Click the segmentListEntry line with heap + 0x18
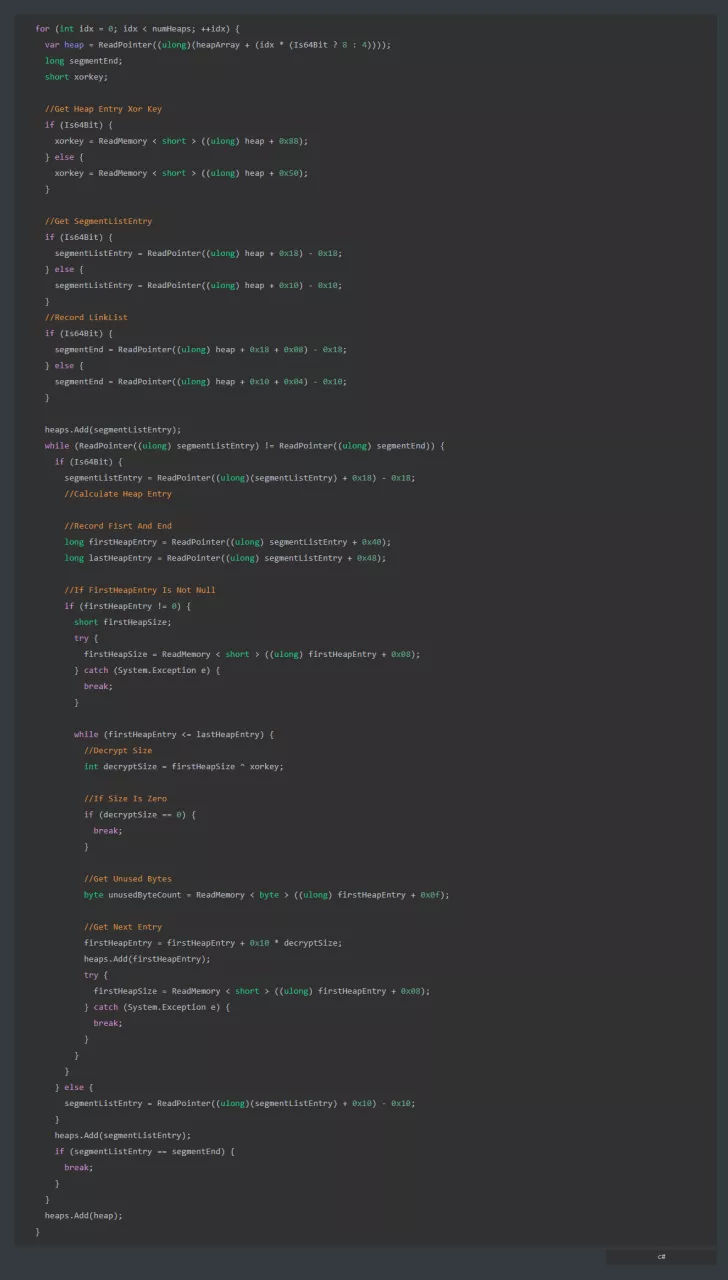 198,253
